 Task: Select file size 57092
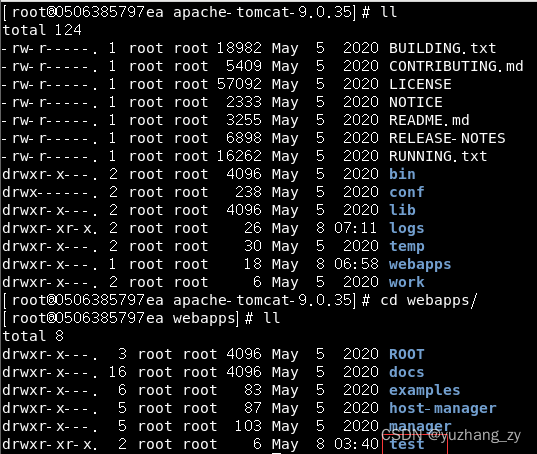tap(239, 84)
